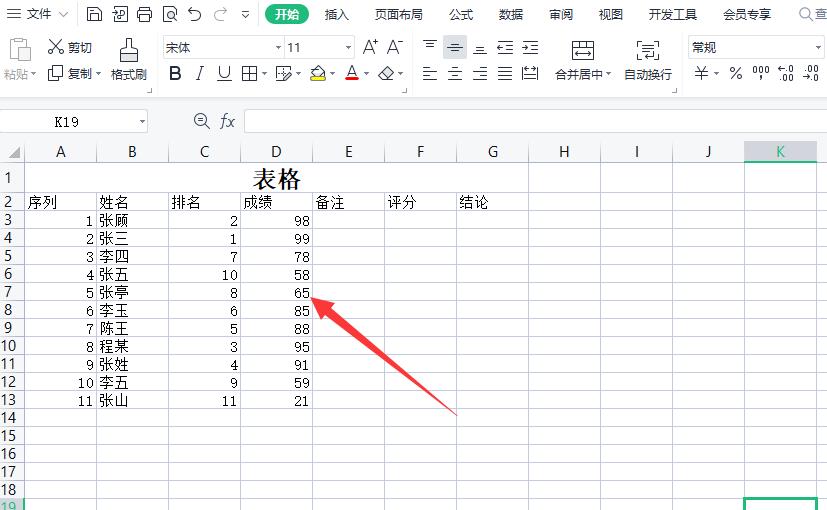Open the font size 11 dropdown
Image resolution: width=827 pixels, height=510 pixels.
pos(348,48)
